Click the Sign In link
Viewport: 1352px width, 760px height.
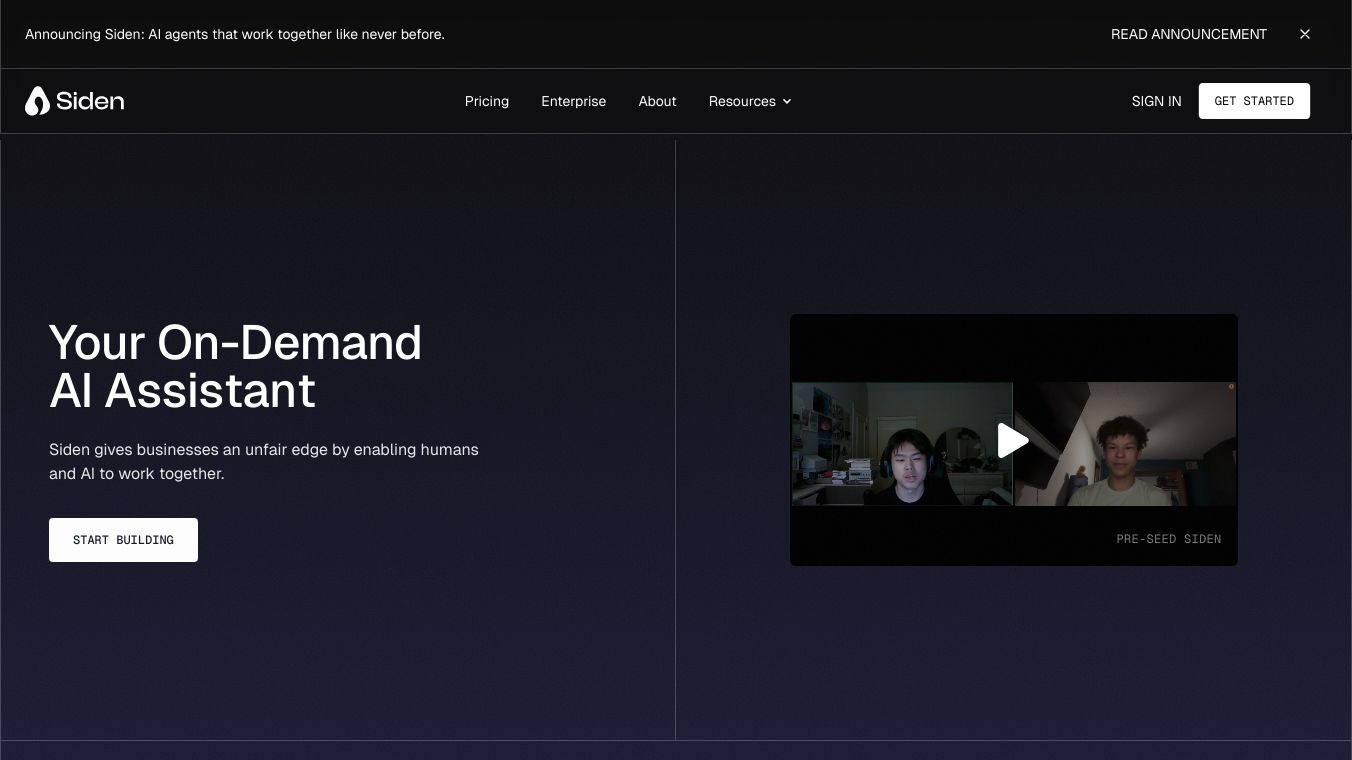[1156, 101]
